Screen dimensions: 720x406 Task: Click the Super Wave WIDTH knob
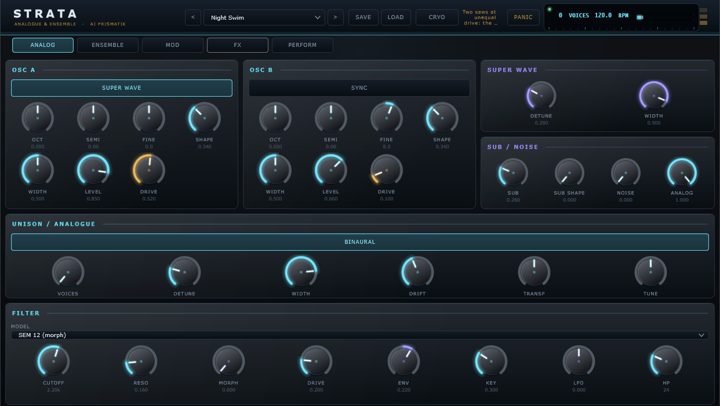click(x=654, y=96)
